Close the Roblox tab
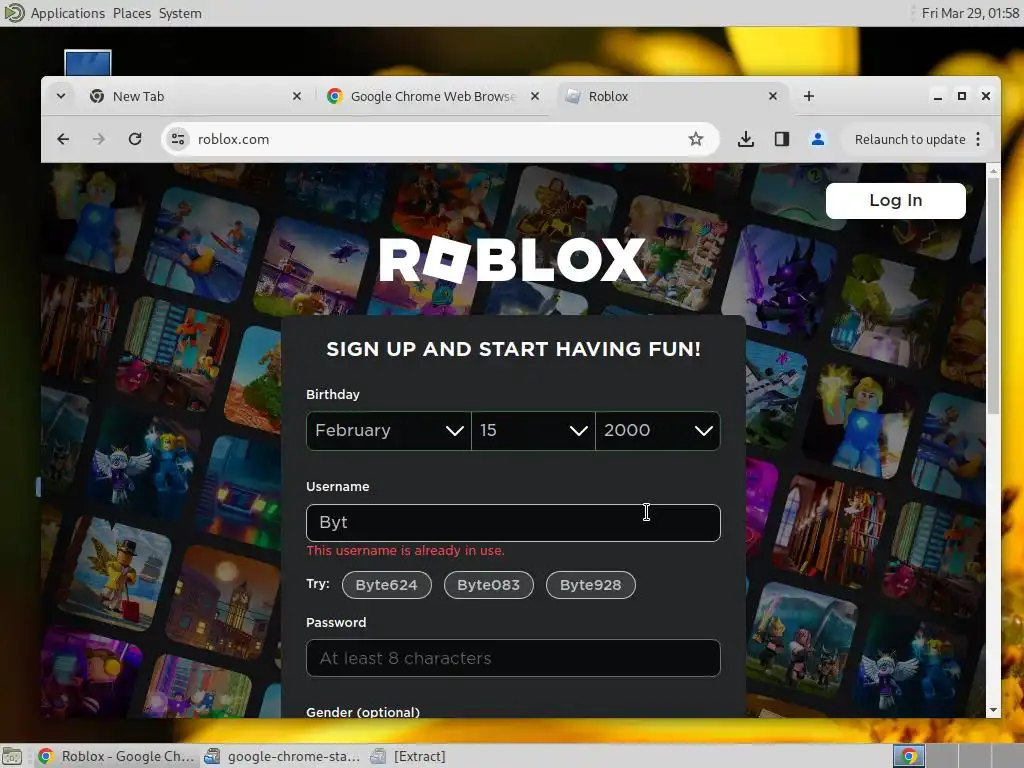 tap(773, 96)
